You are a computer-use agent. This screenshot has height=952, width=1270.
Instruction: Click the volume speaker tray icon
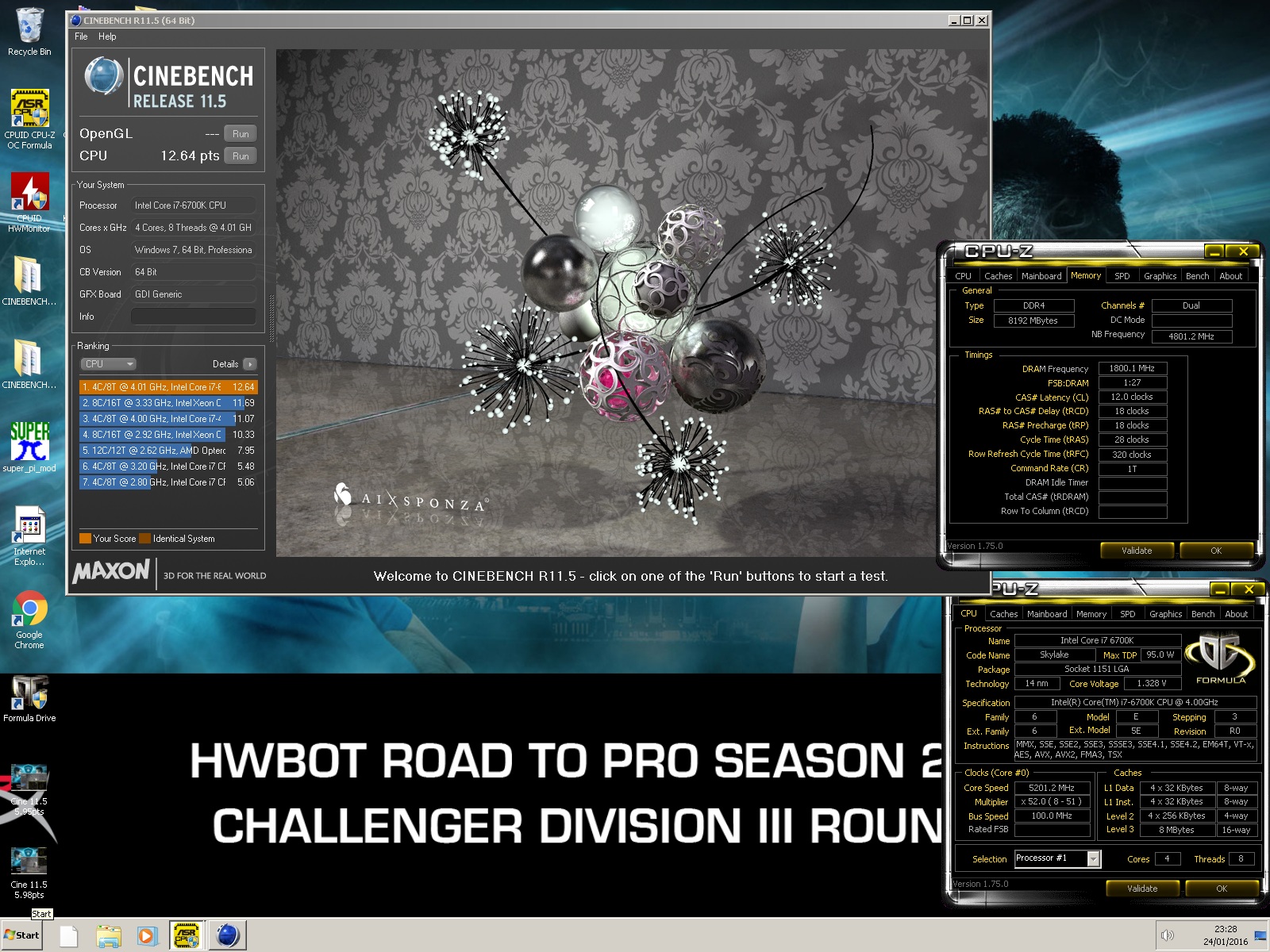pyautogui.click(x=1167, y=935)
